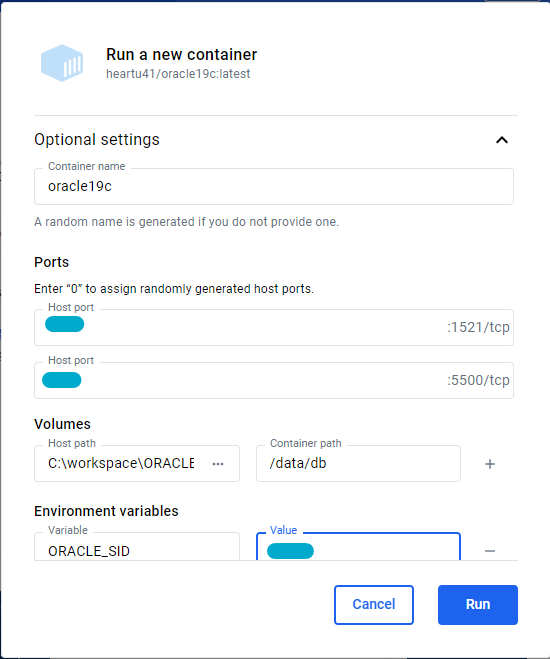Click the Container name input field
550x659 pixels.
coord(274,187)
